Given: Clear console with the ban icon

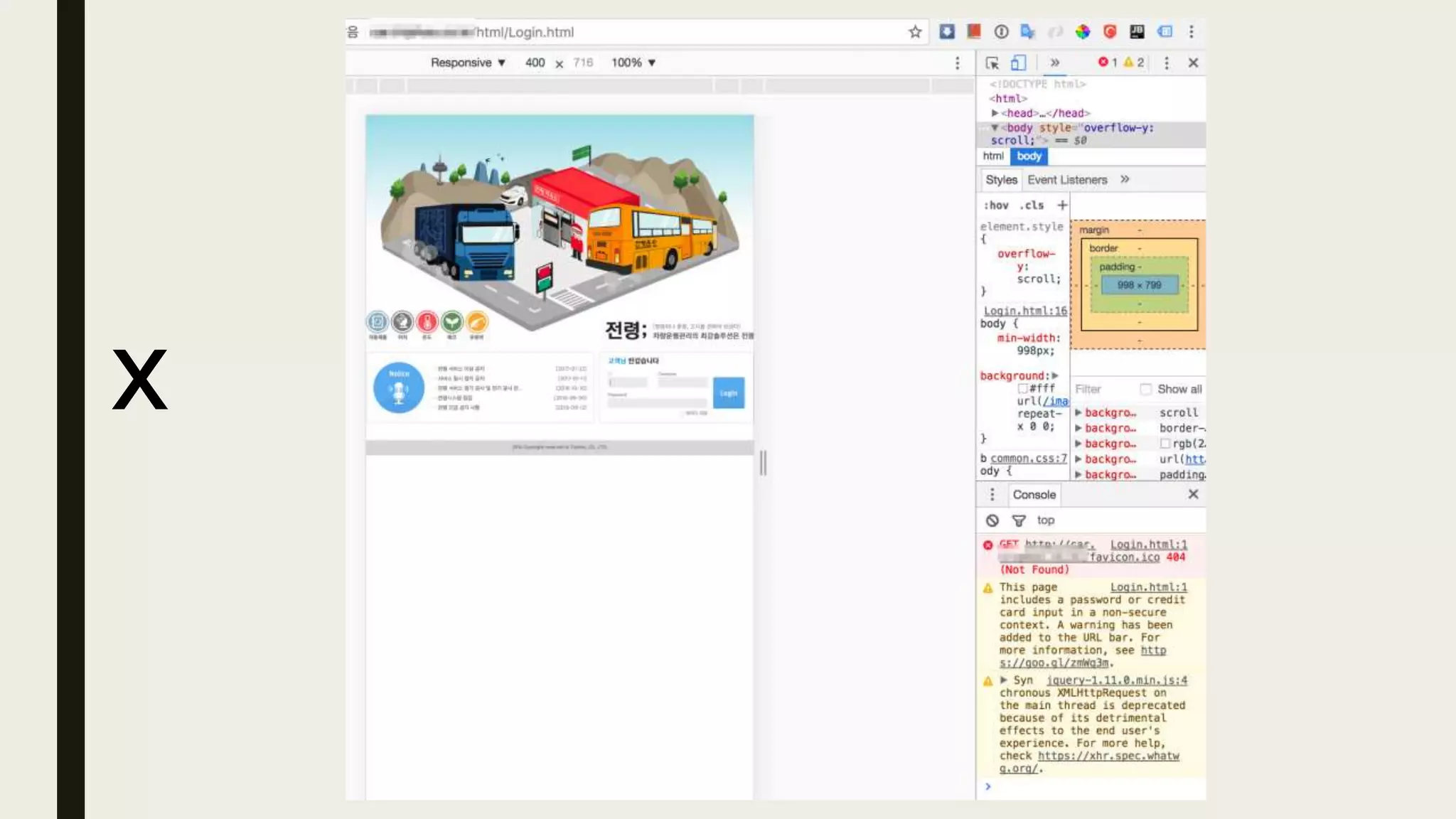Looking at the screenshot, I should pos(992,520).
